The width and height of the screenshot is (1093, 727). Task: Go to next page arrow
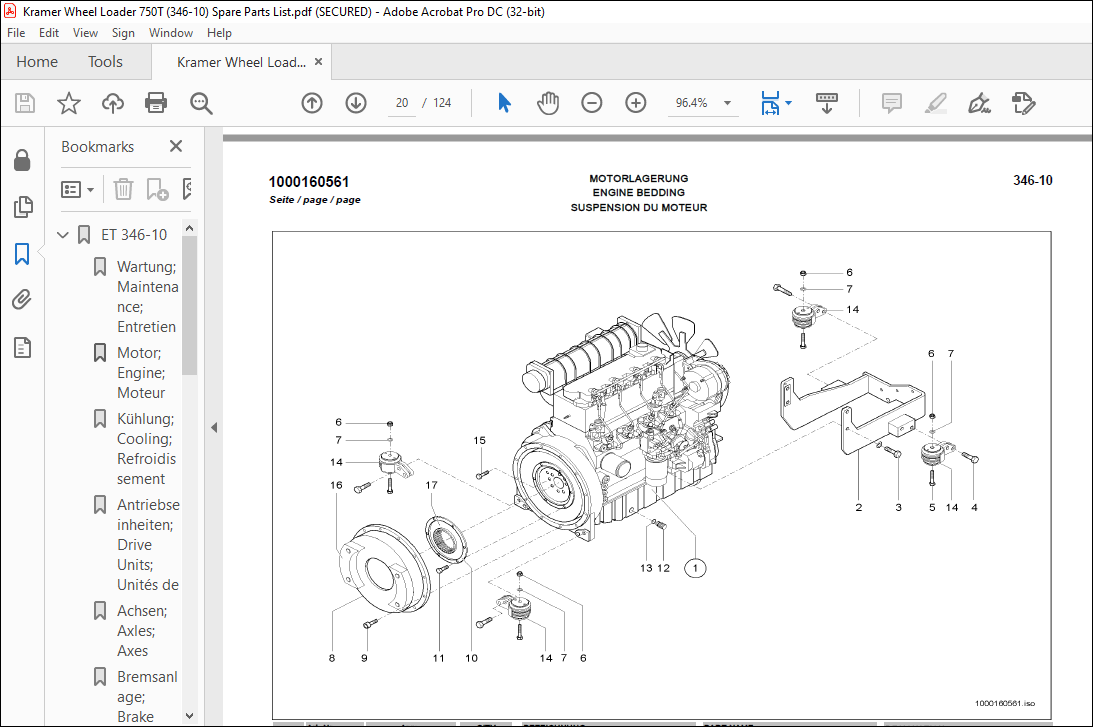tap(356, 103)
